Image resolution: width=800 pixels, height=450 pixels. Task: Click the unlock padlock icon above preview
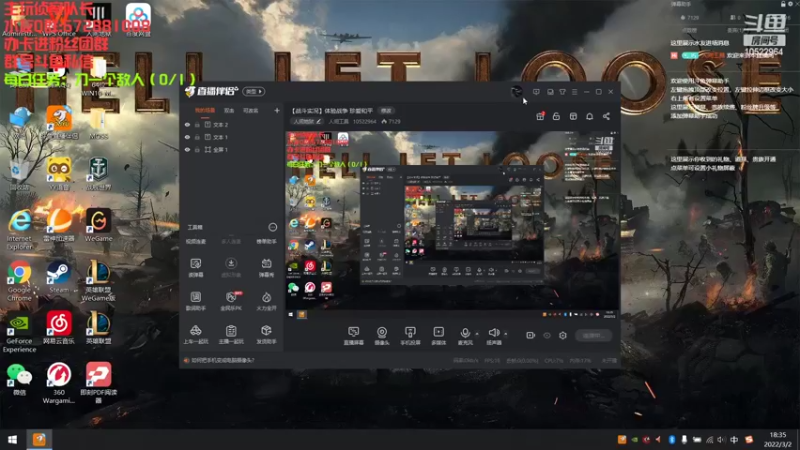click(556, 116)
